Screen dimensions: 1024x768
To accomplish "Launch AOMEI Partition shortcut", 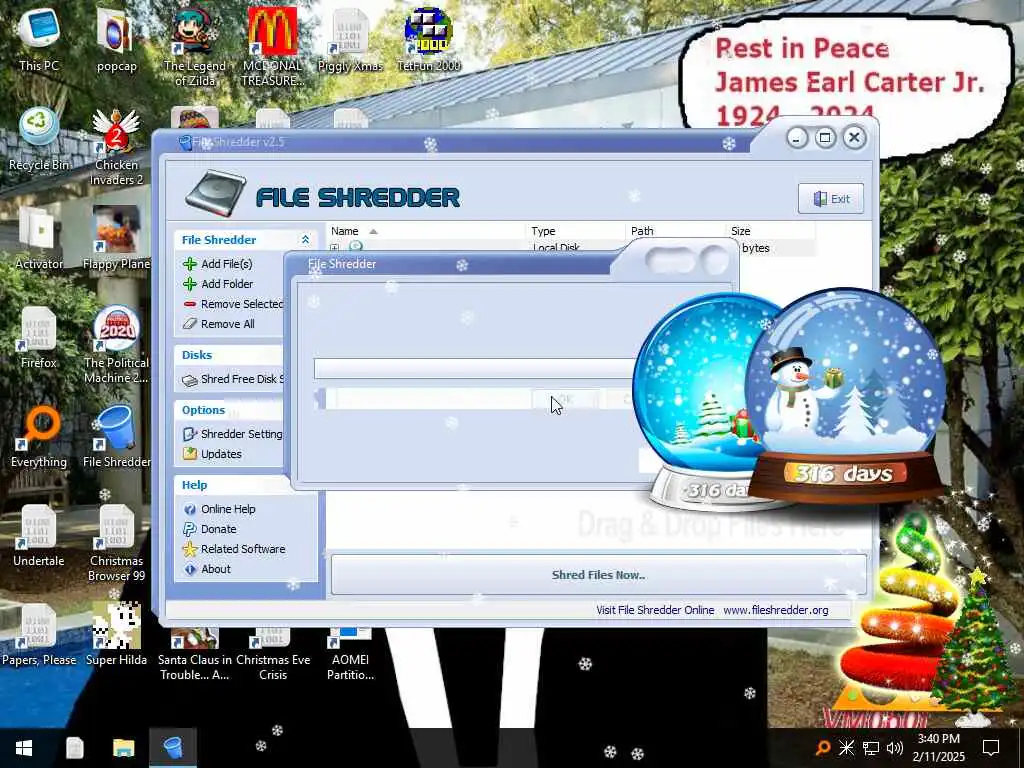I will click(350, 656).
